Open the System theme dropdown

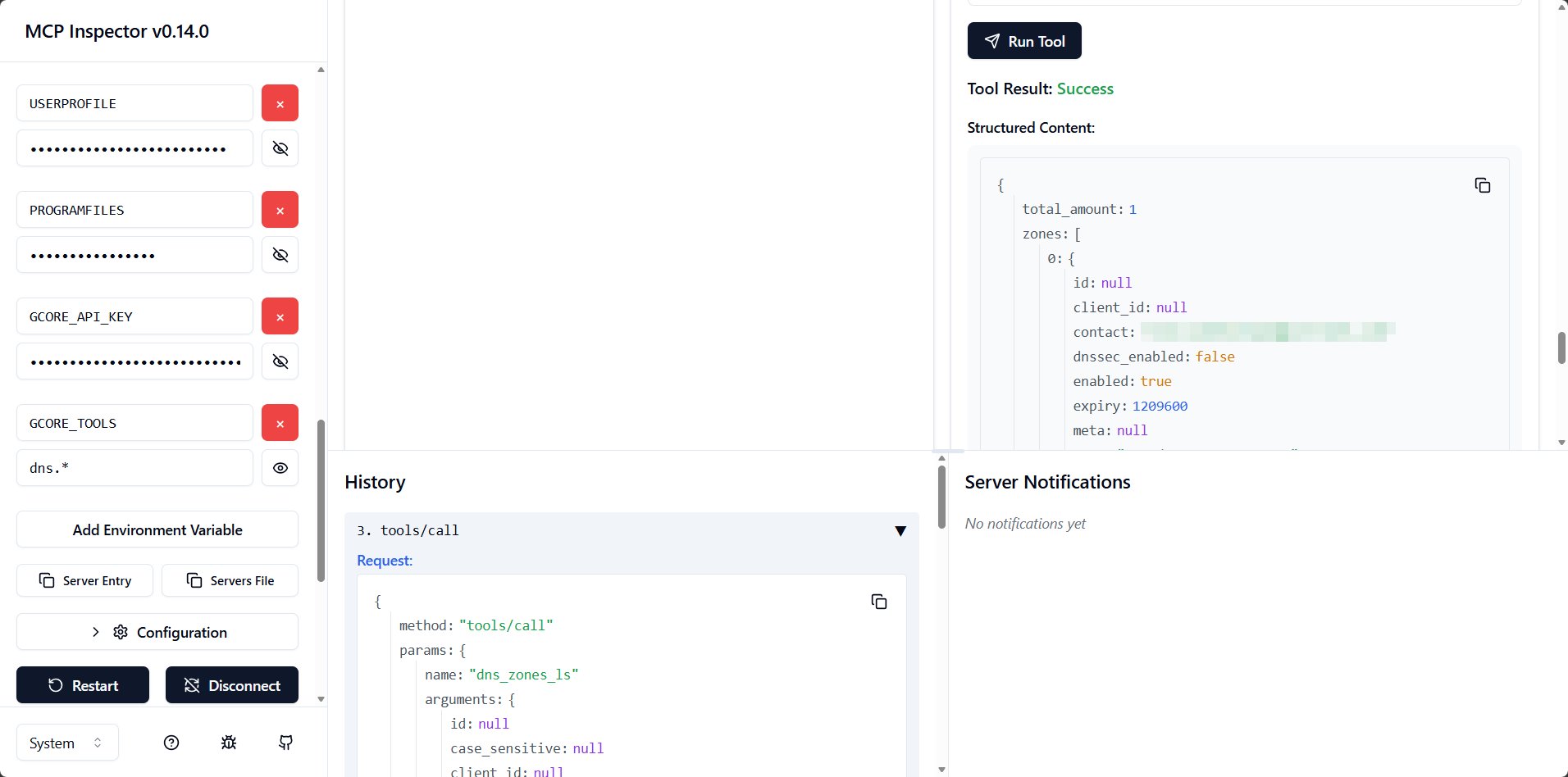click(x=67, y=743)
